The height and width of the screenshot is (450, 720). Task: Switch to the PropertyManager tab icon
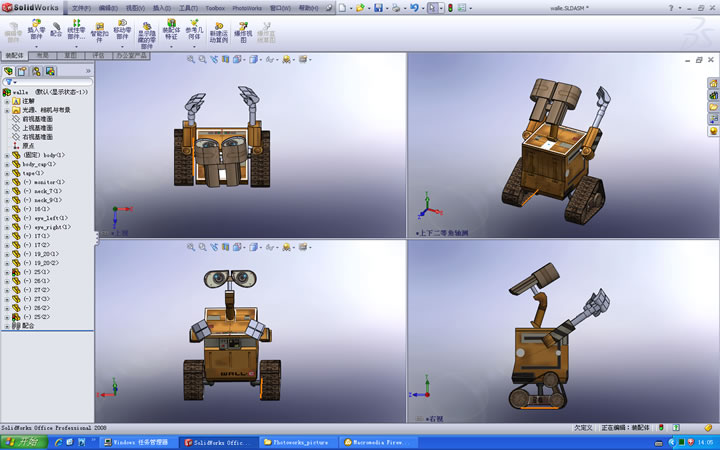(22, 71)
